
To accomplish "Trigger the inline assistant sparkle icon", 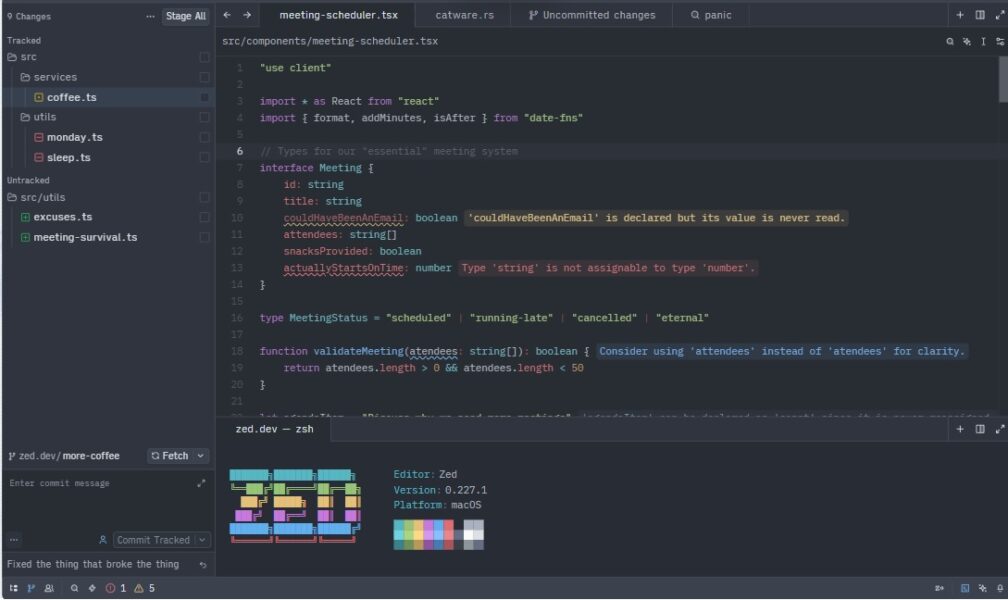I will (966, 42).
